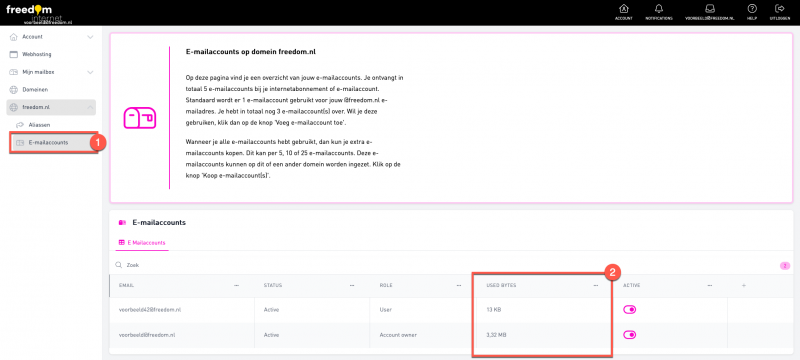Open the voorbeeld@freedom.nl mailbox icon
The width and height of the screenshot is (800, 360).
pos(709,9)
